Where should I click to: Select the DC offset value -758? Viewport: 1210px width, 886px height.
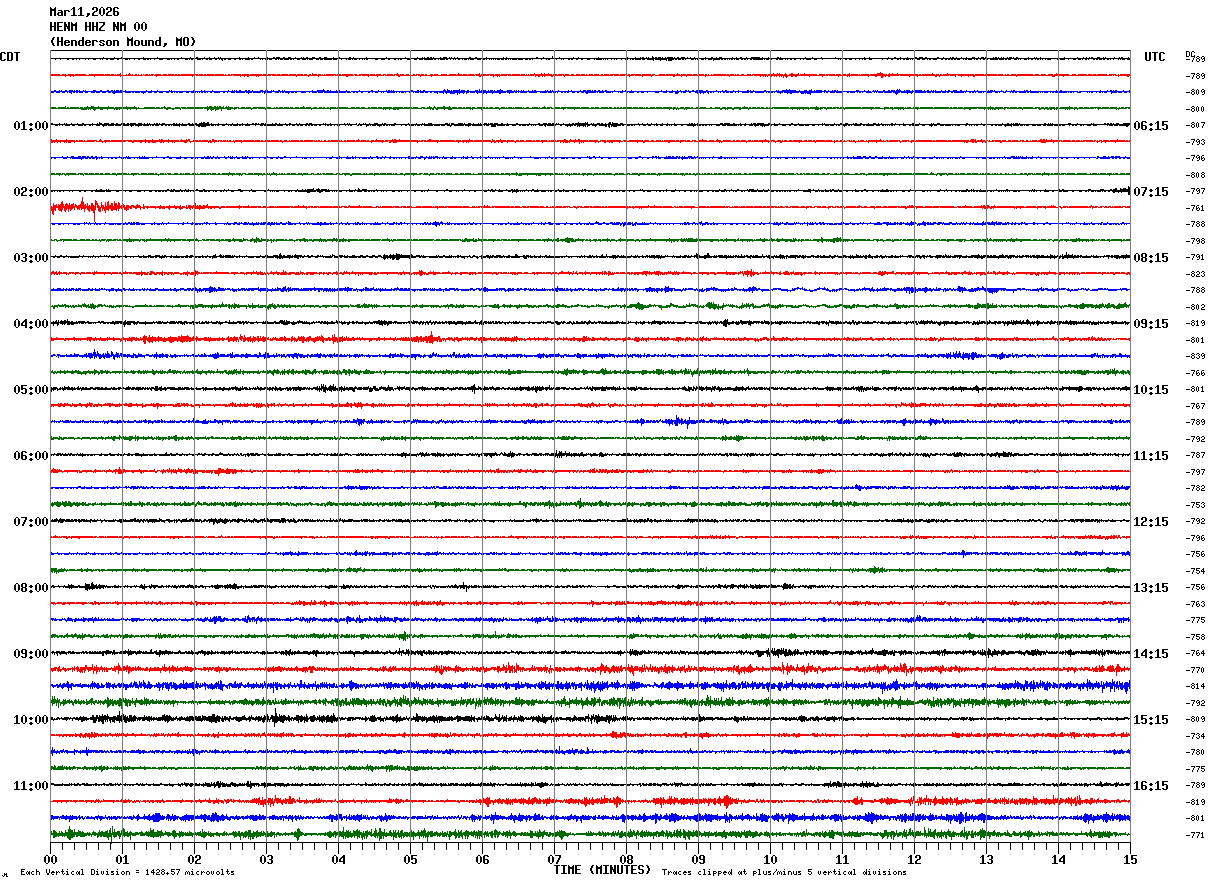[x=1195, y=637]
